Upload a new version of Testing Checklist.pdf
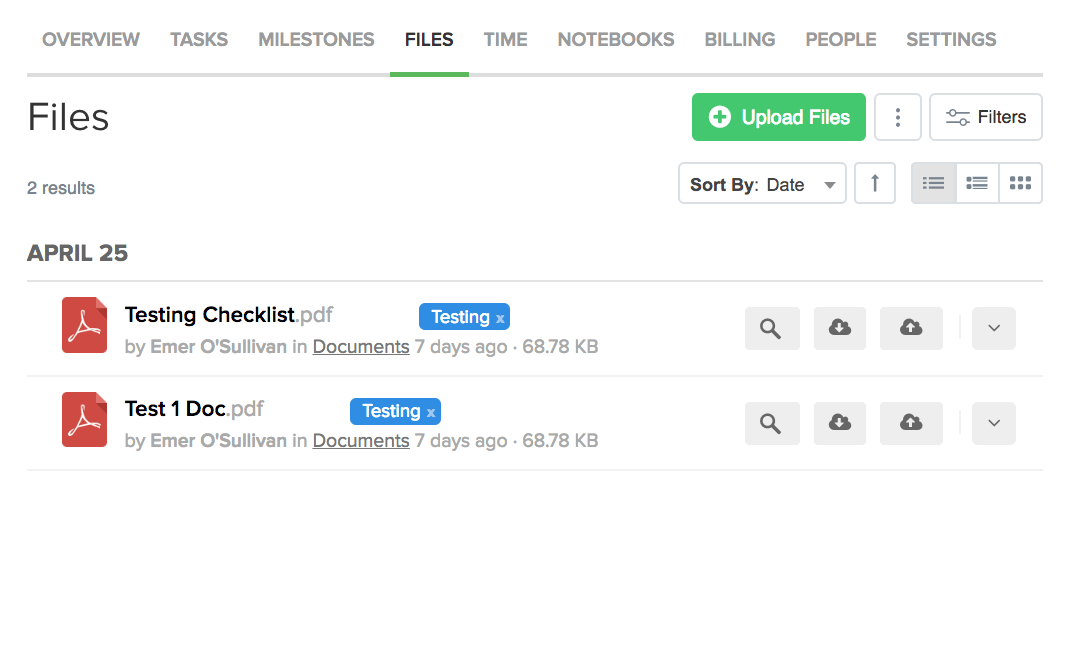This screenshot has height=658, width=1070. coord(911,328)
